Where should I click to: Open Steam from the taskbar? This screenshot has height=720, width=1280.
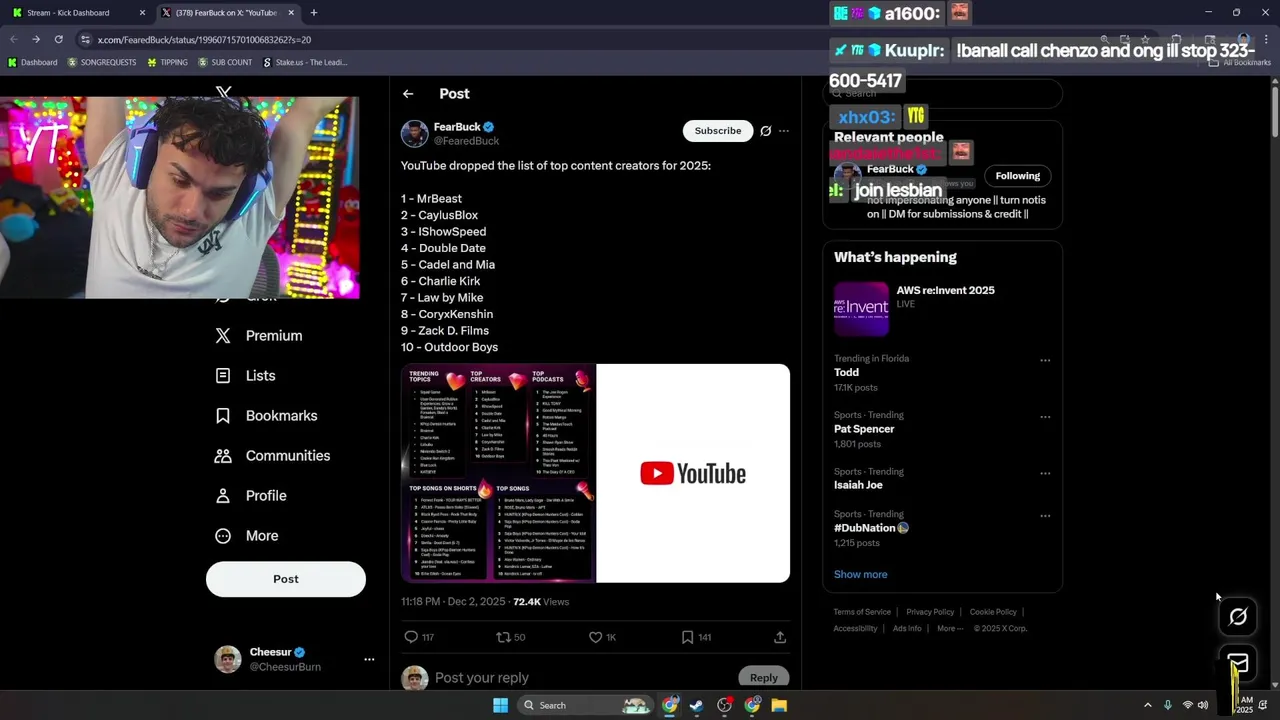tap(697, 705)
